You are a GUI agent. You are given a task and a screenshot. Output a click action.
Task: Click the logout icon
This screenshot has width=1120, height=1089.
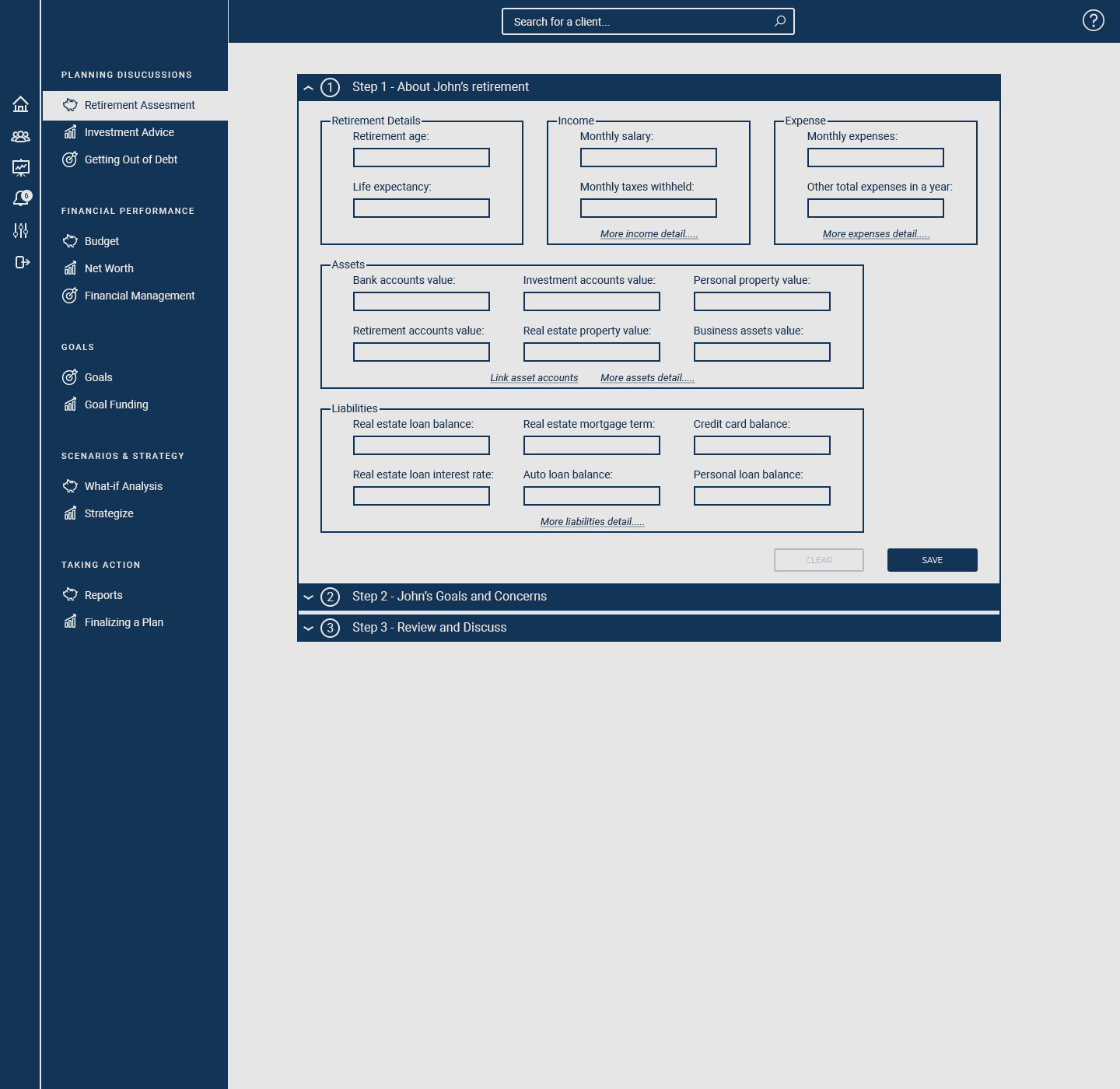pos(21,262)
